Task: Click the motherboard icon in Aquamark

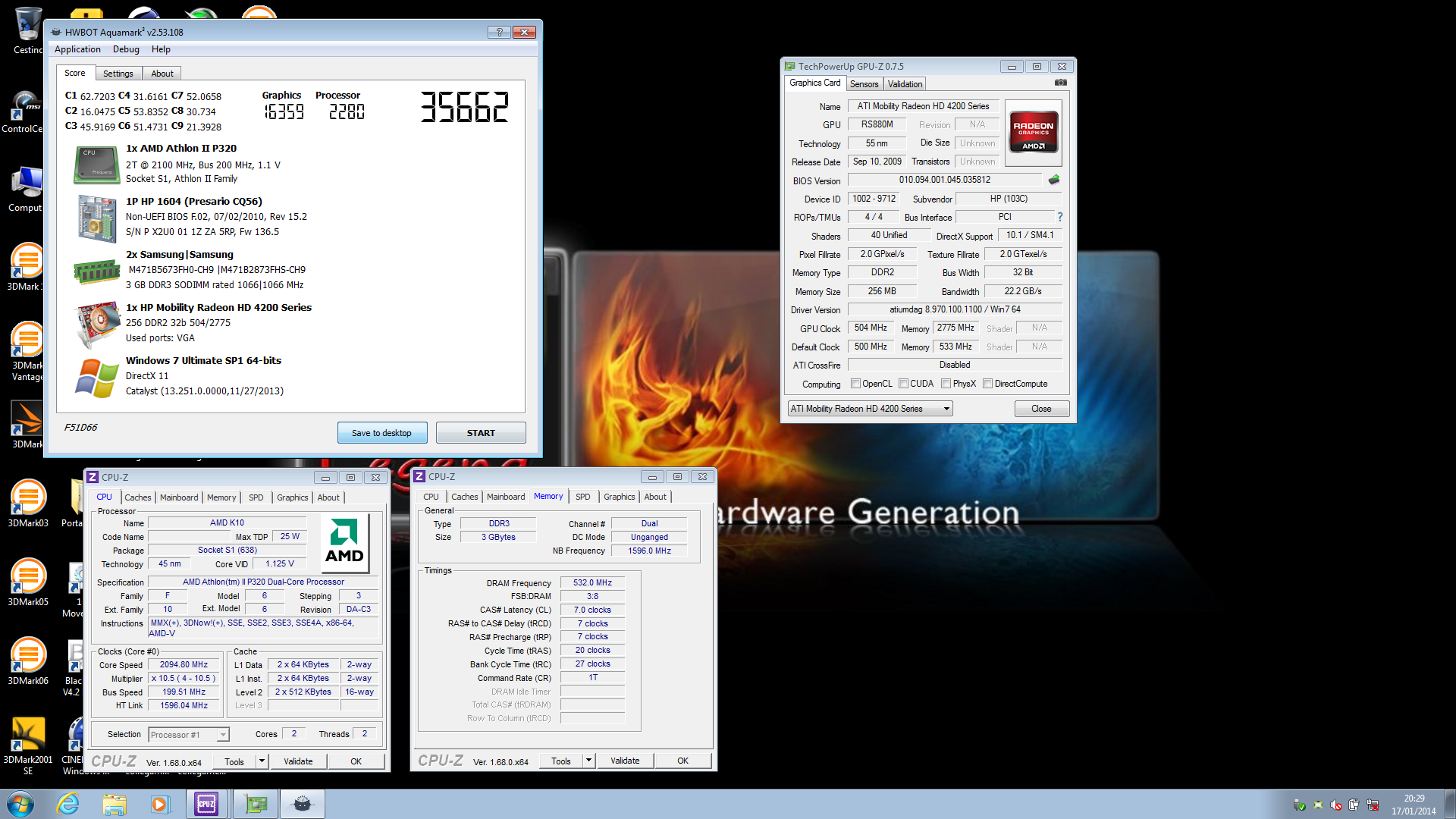Action: [96, 218]
